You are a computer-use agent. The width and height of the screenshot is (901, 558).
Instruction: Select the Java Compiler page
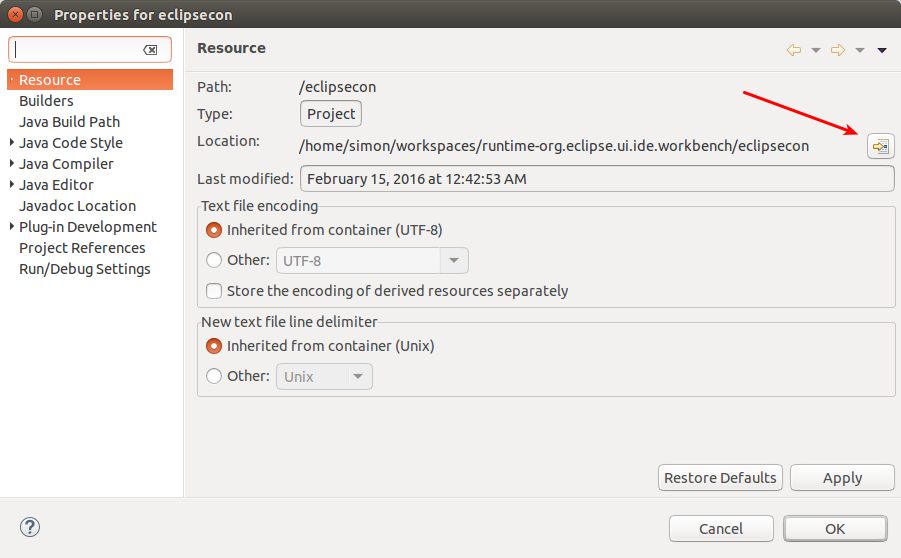66,164
